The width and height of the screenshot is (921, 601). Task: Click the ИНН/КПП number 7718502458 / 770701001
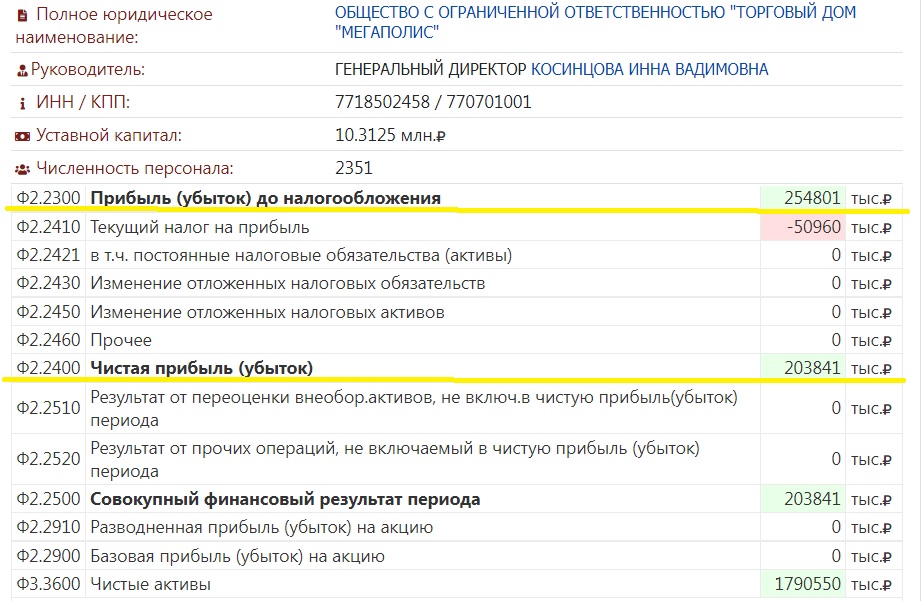pos(433,102)
